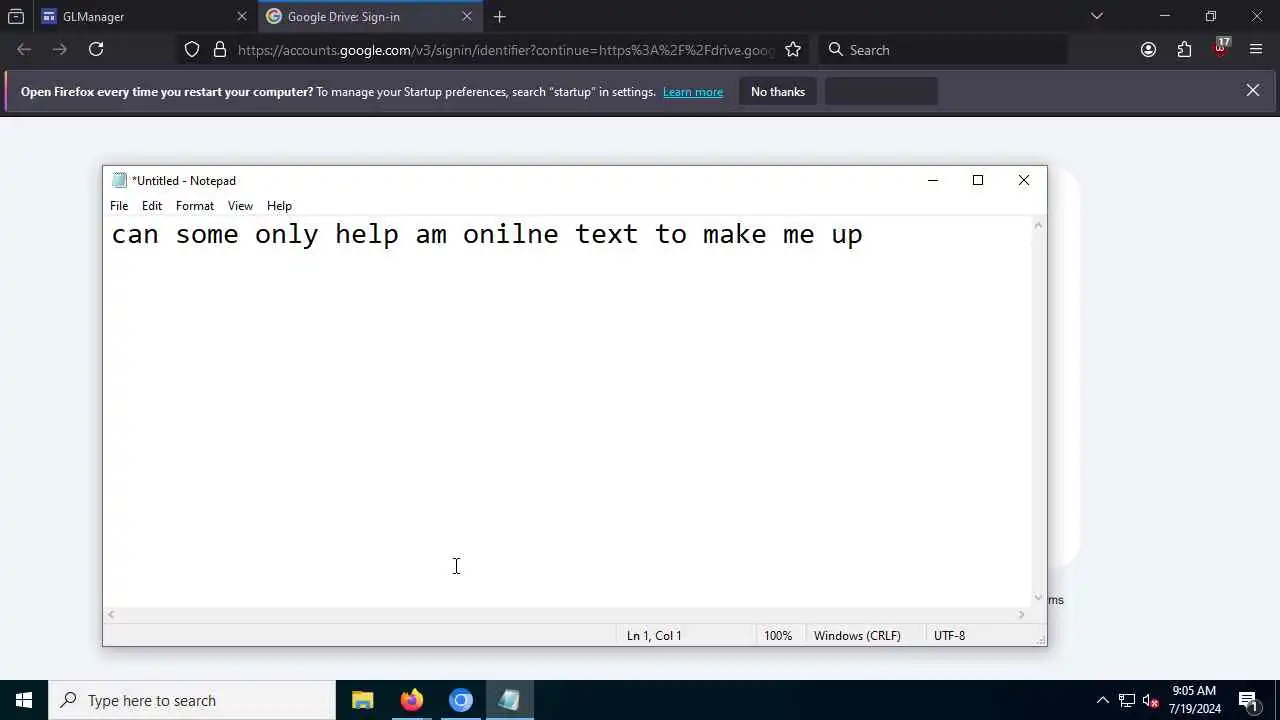Image resolution: width=1280 pixels, height=720 pixels.
Task: Maximize the Notepad window
Action: pyautogui.click(x=978, y=180)
